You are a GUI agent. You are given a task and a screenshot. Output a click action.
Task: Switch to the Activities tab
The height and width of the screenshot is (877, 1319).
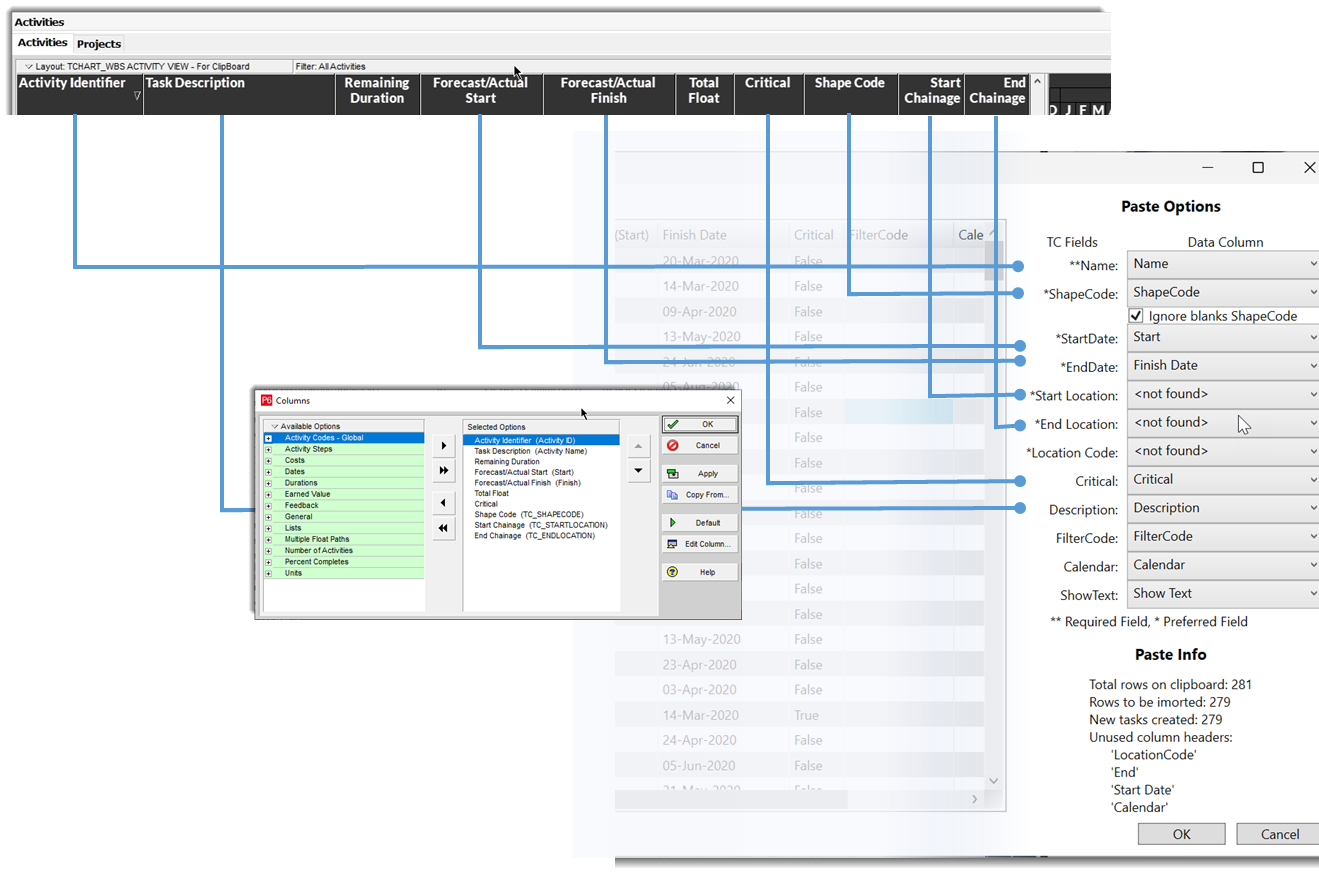coord(42,43)
